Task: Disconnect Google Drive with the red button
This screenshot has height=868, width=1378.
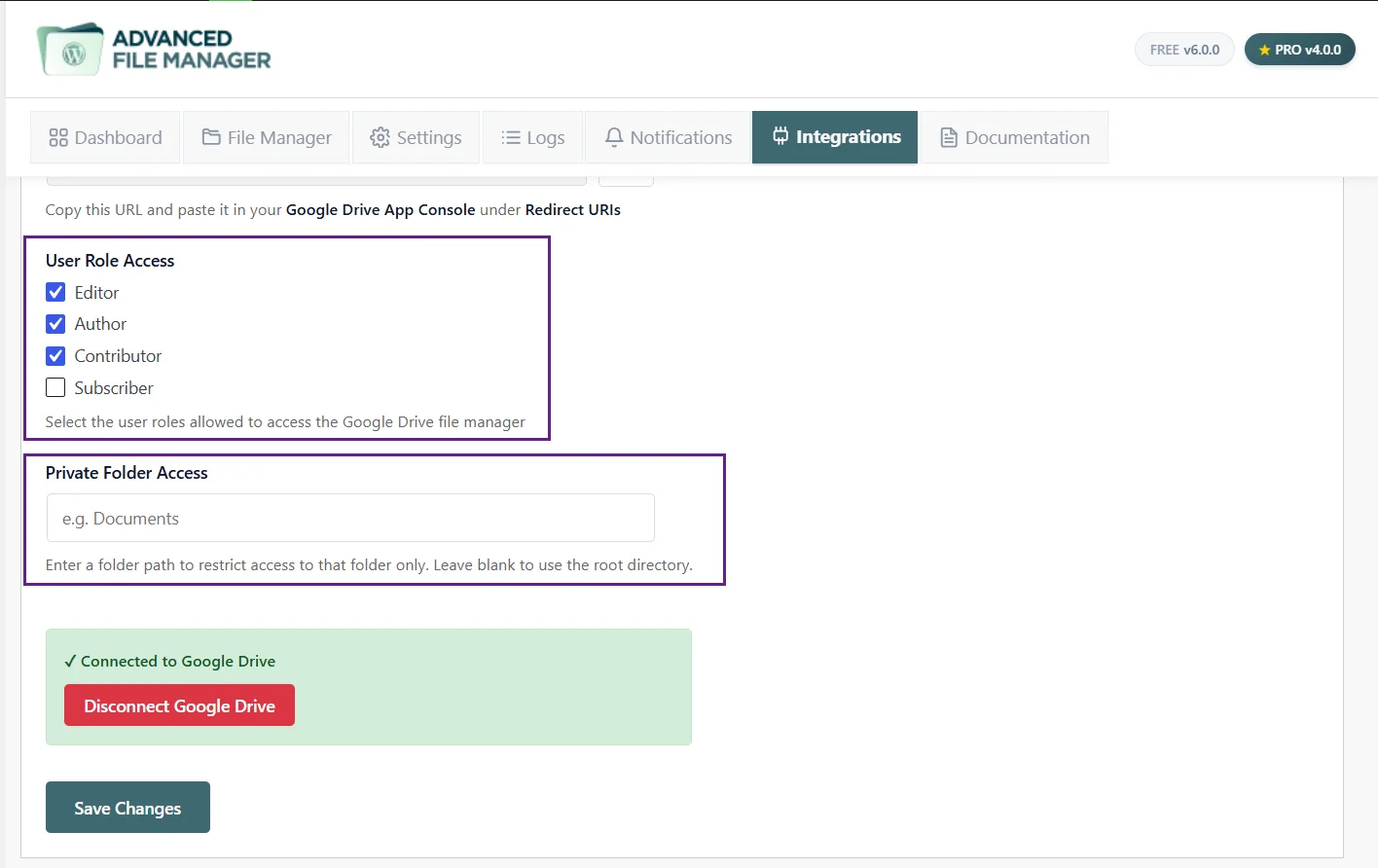Action: pos(179,705)
